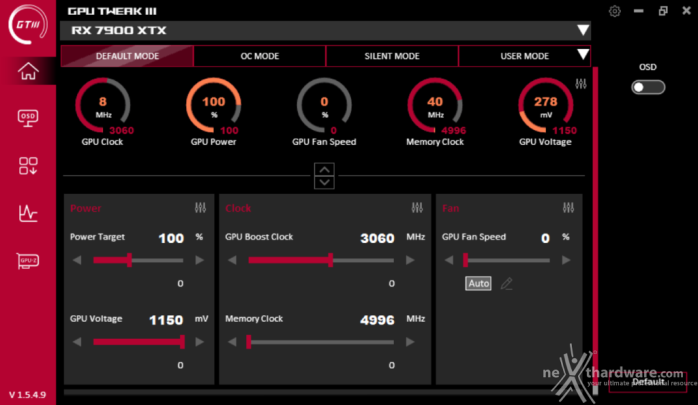Open the OSD settings sidebar icon
The width and height of the screenshot is (698, 405).
coord(28,118)
